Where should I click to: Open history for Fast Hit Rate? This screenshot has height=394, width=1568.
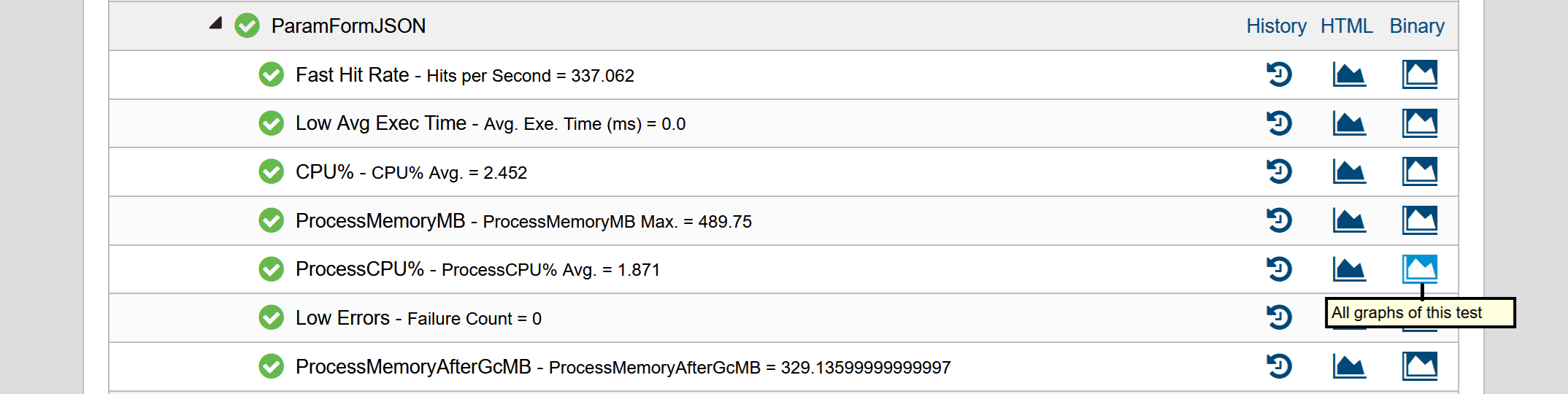[x=1279, y=74]
